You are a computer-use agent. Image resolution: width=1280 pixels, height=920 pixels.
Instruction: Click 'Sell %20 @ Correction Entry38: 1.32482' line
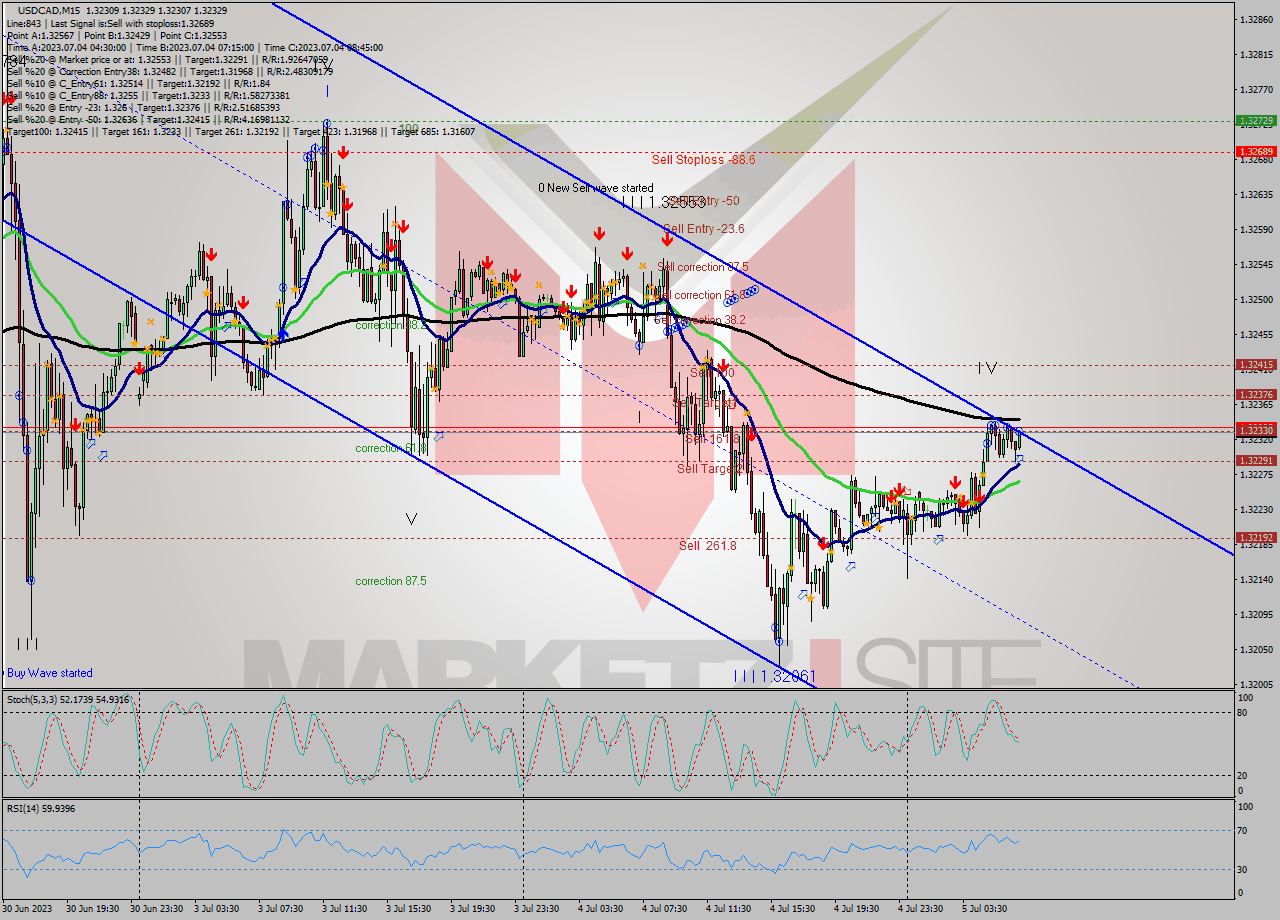click(x=170, y=71)
